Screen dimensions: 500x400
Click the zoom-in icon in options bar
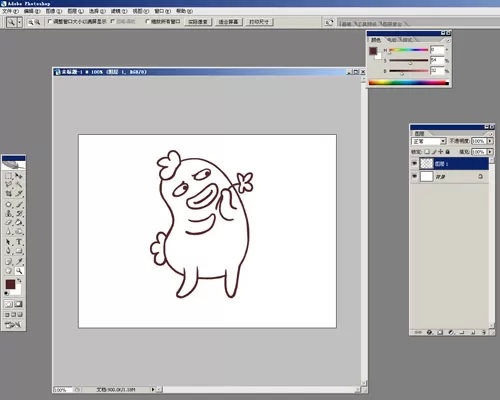click(31, 22)
